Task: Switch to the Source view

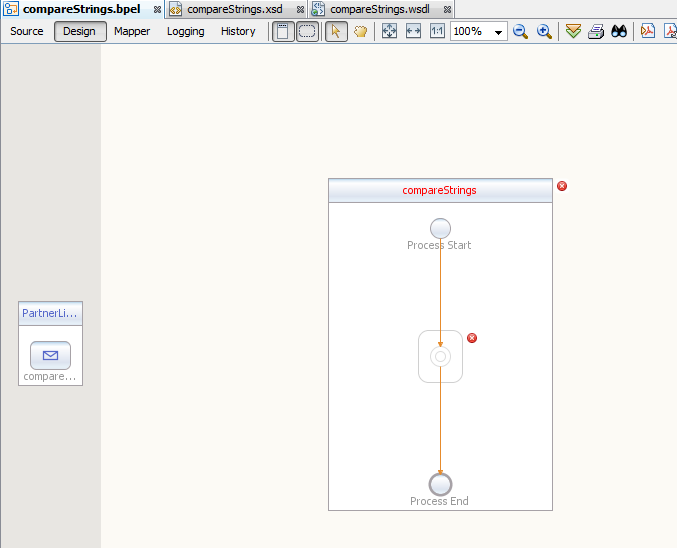Action: (27, 31)
